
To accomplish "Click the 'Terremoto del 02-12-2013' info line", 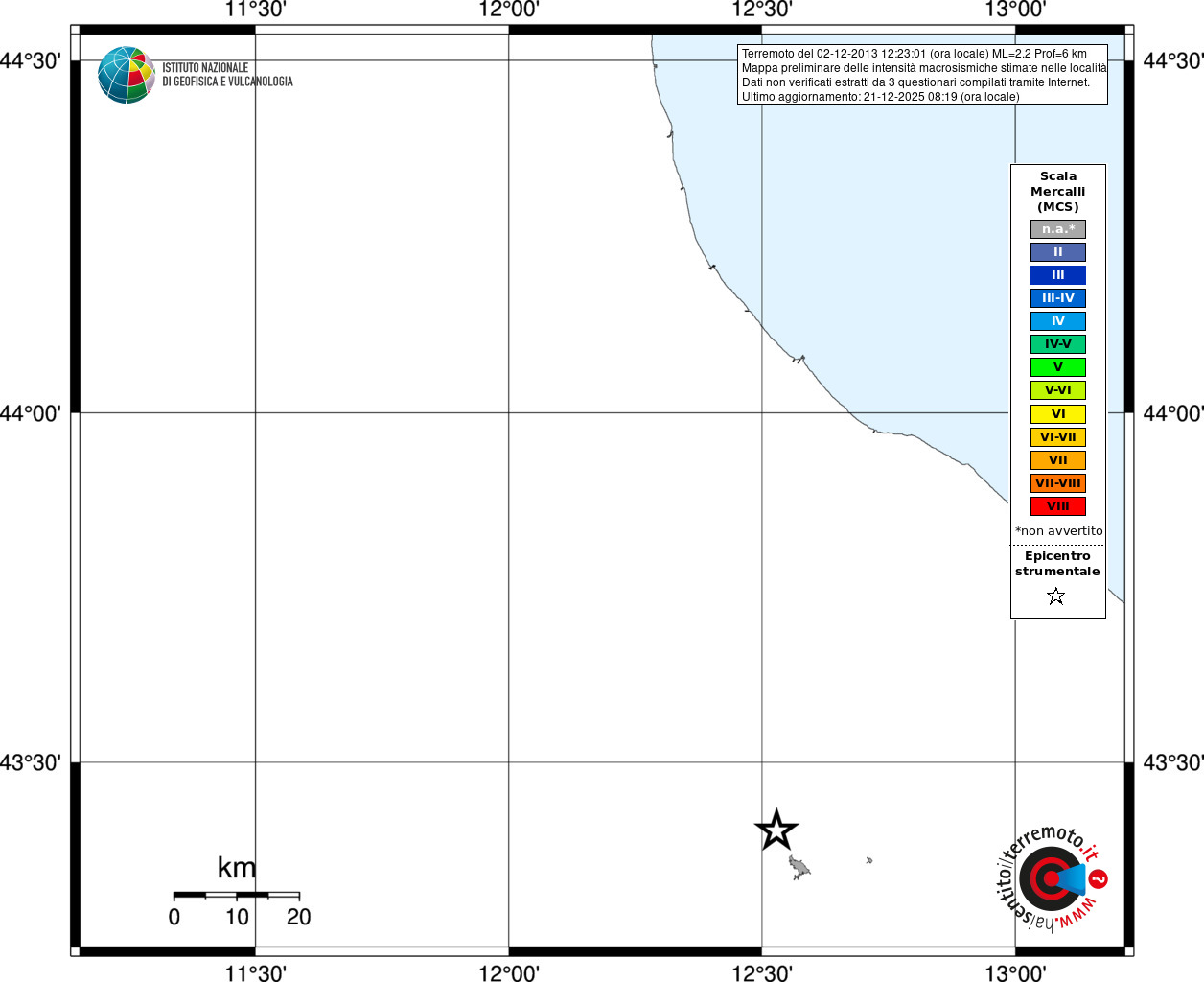I will click(915, 54).
